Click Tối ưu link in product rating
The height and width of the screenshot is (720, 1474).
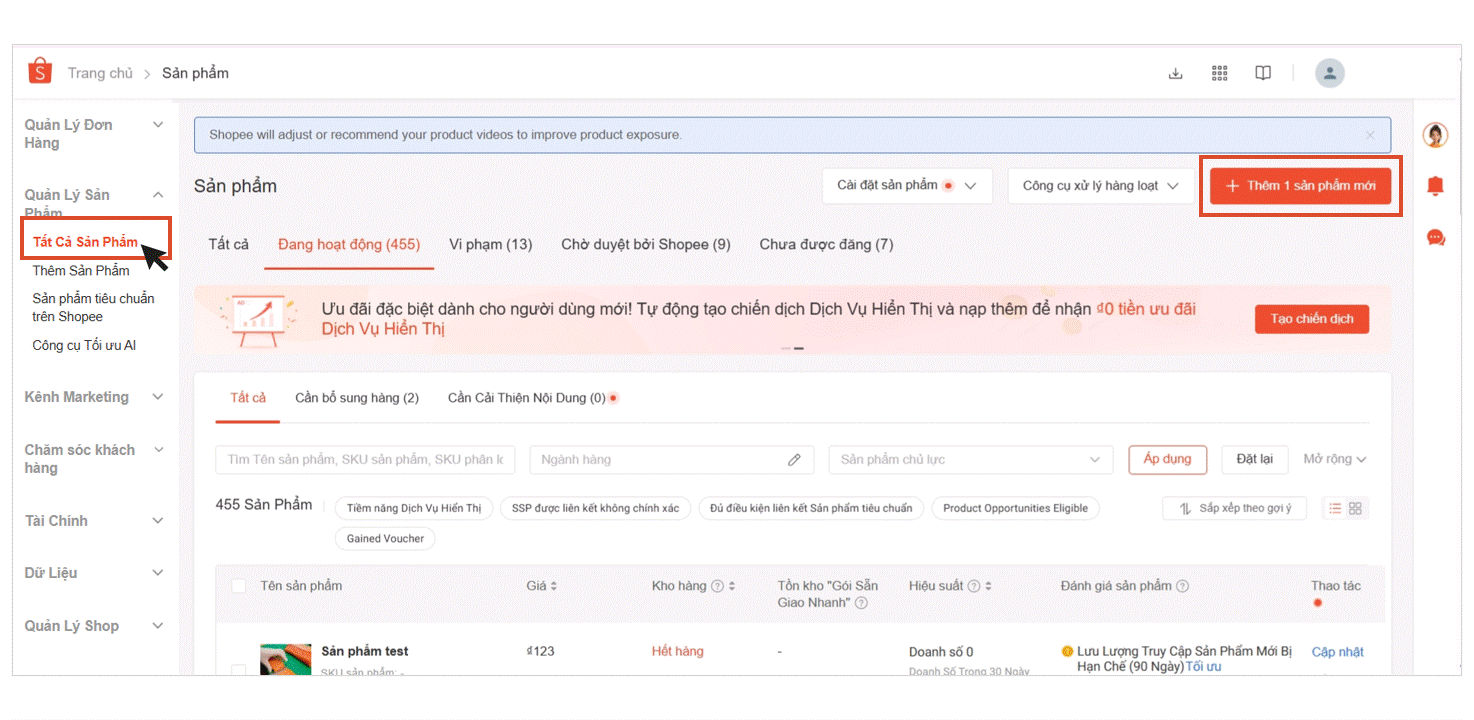(1204, 667)
